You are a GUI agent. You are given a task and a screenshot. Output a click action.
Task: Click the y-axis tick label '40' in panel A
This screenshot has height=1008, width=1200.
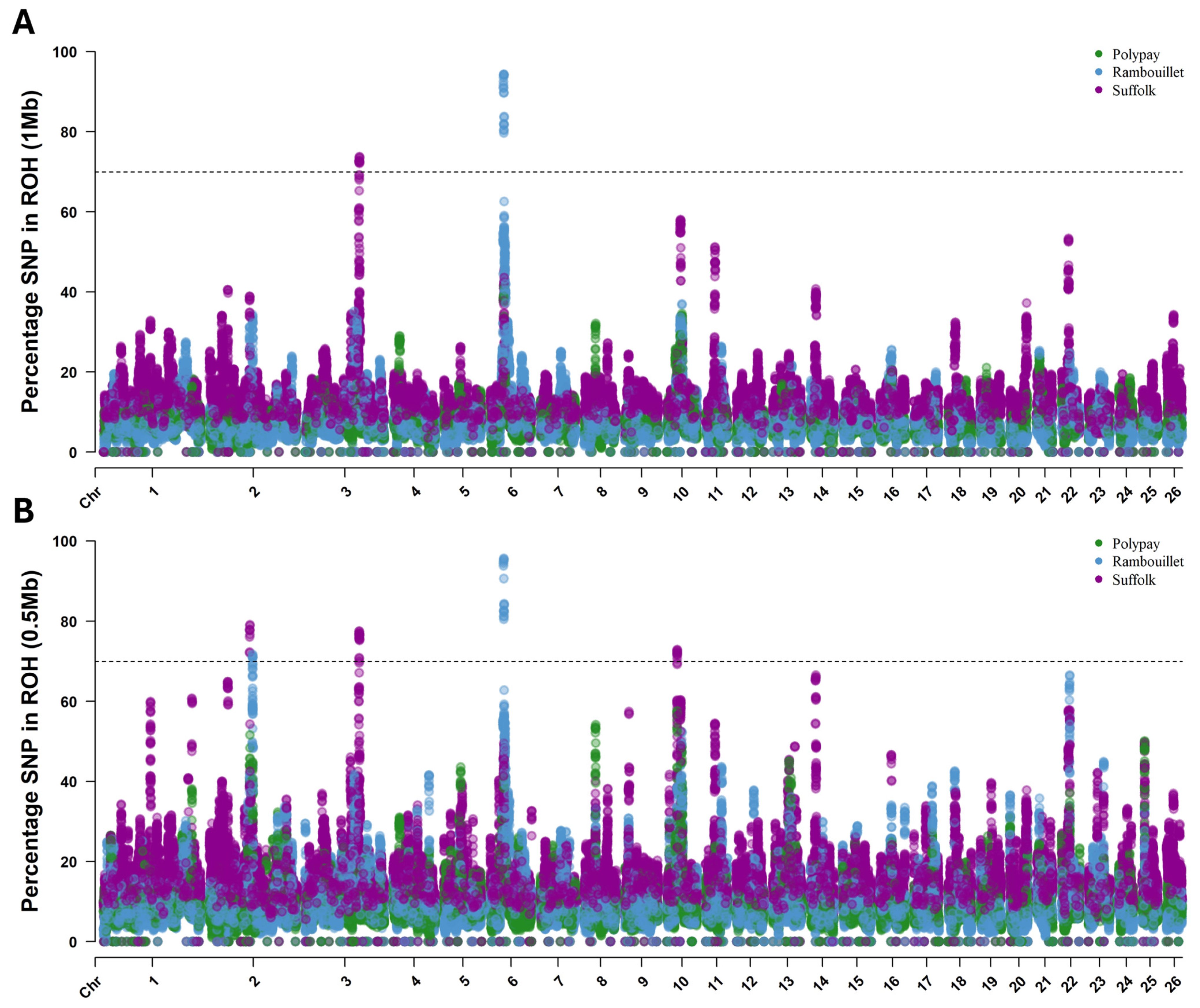point(69,292)
